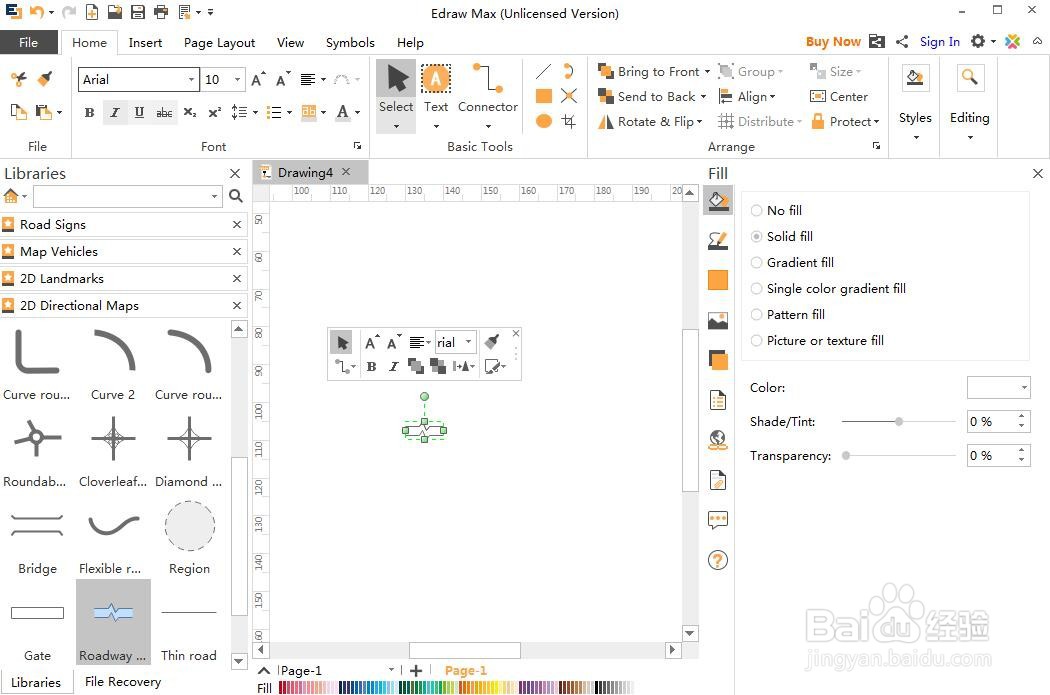Open the Arial font name dropdown
This screenshot has height=695, width=1050.
pyautogui.click(x=192, y=79)
